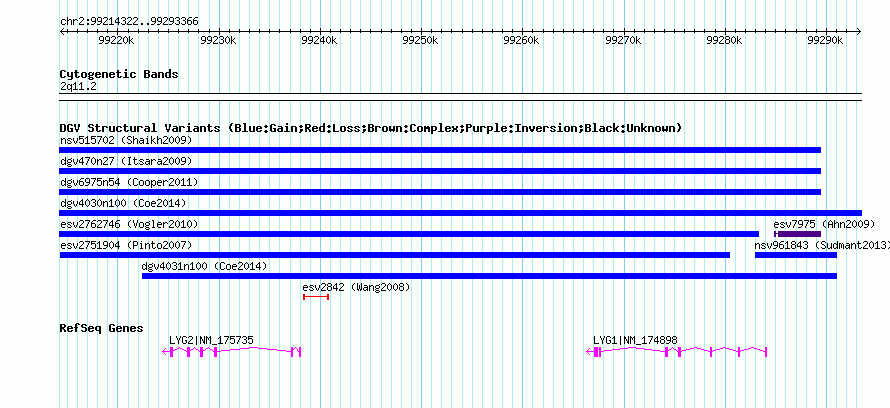Select the 99230k ruler tick label
Viewport: 890px width, 408px height.
tap(219, 40)
